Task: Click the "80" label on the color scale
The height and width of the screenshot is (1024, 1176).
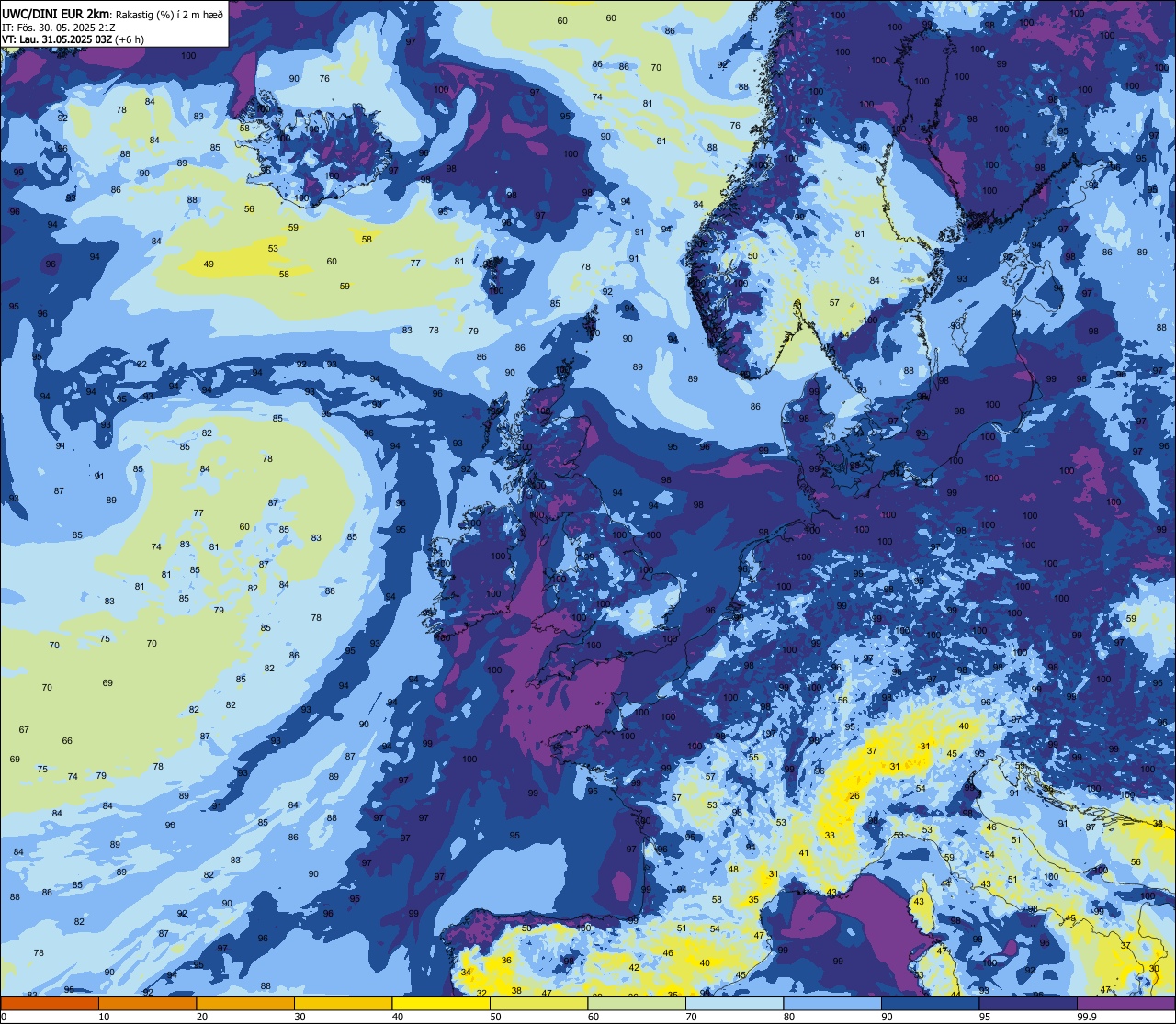Action: pos(789,1017)
